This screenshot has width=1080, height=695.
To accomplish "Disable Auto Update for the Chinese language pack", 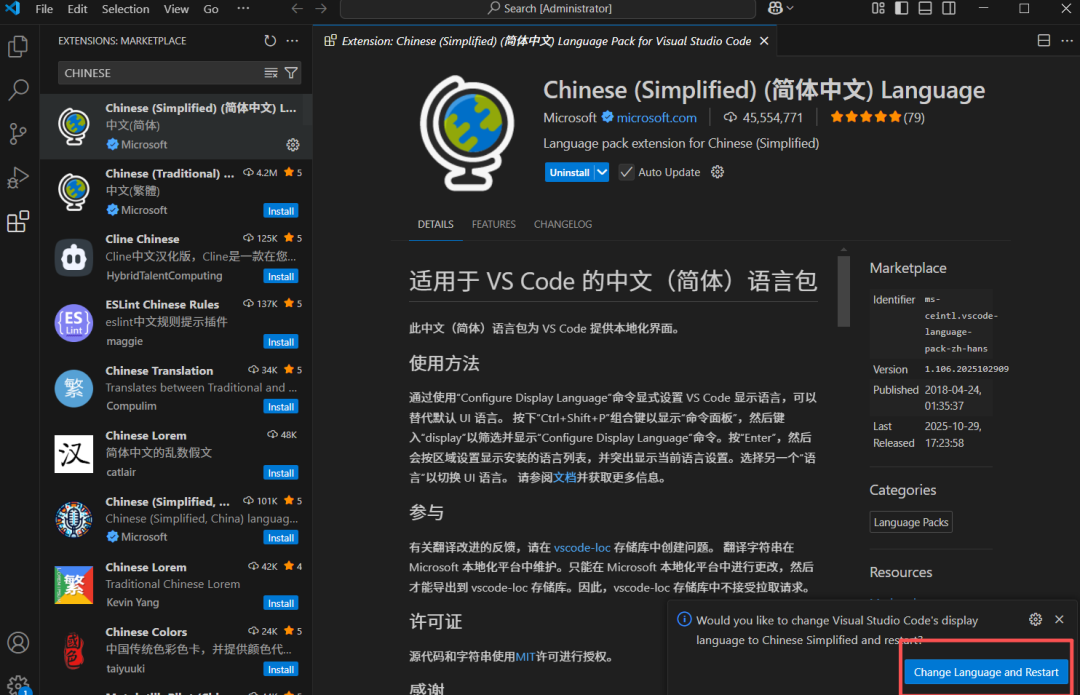I will pos(625,171).
